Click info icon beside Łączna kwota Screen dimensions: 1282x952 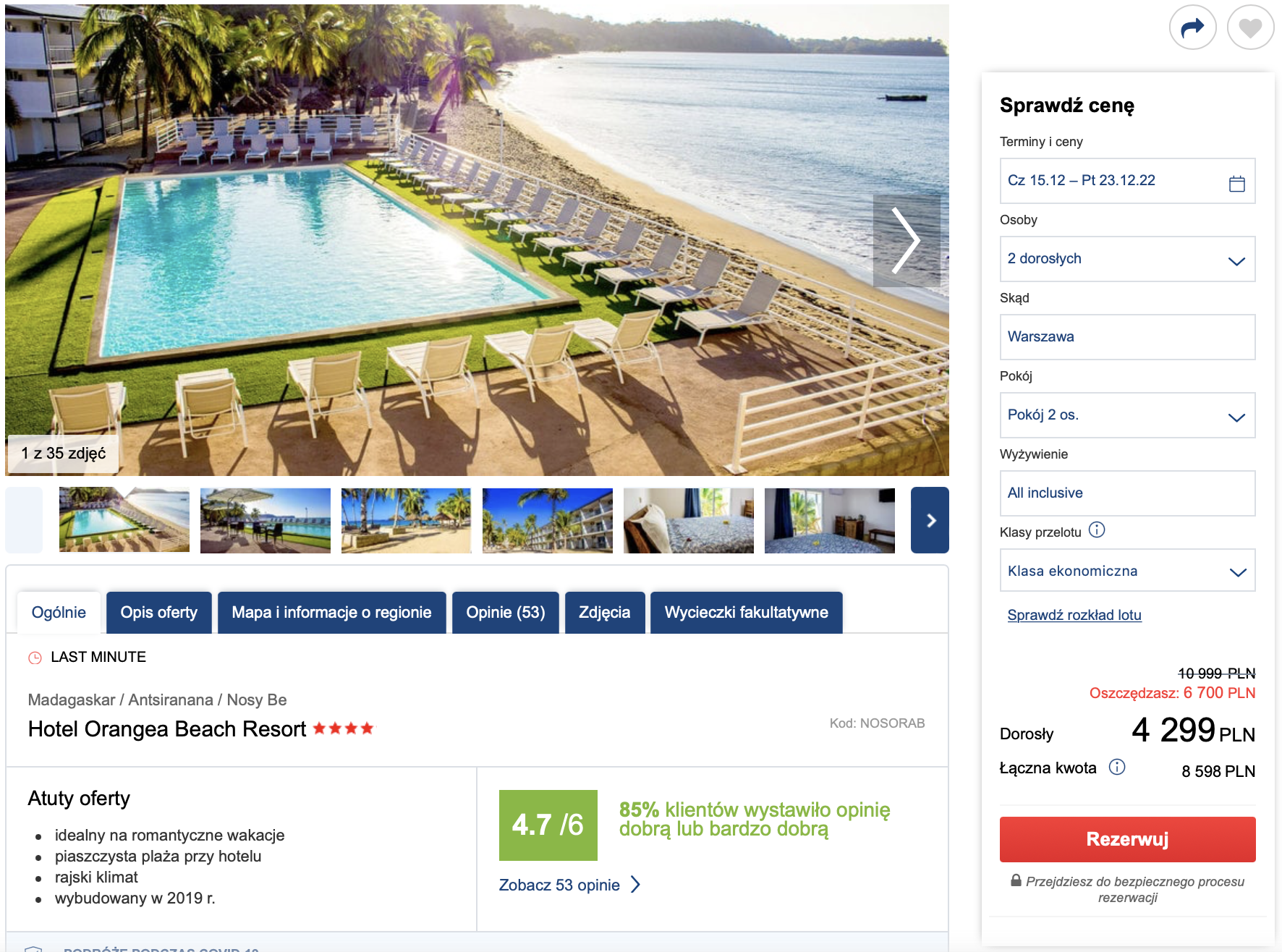(x=1117, y=767)
